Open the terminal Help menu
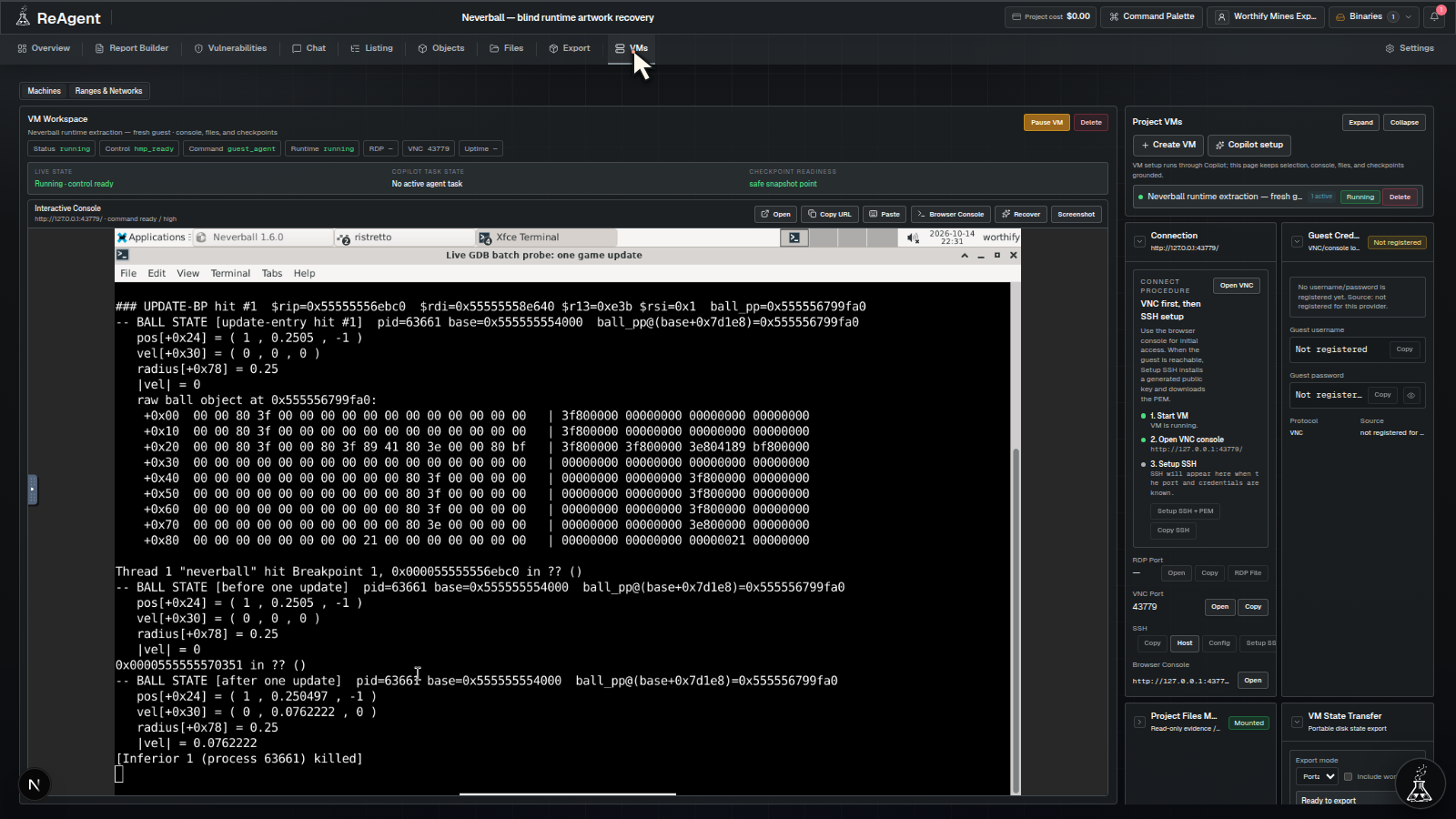The image size is (1456, 819). pos(304,273)
